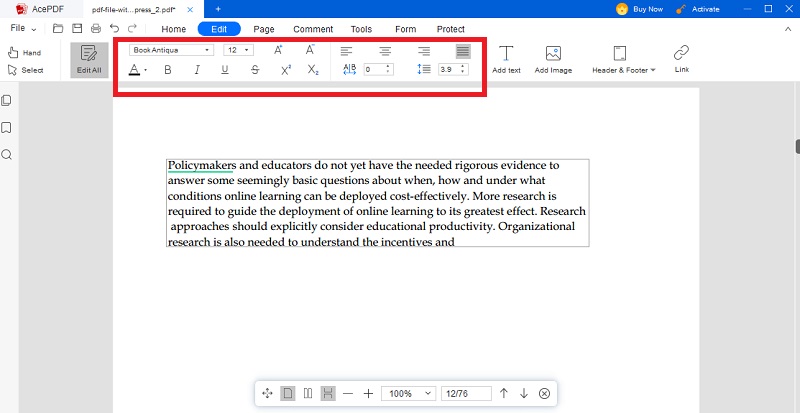Apply italic formatting
Image resolution: width=800 pixels, height=413 pixels.
(x=196, y=70)
